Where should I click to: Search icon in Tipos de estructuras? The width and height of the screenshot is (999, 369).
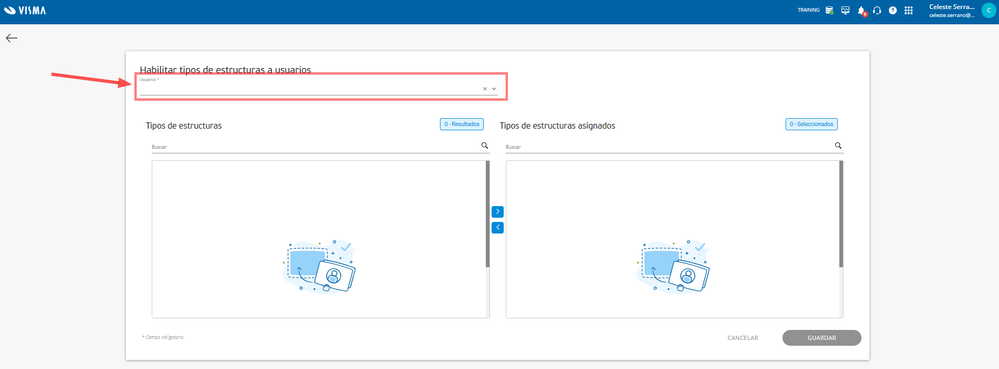tap(485, 146)
